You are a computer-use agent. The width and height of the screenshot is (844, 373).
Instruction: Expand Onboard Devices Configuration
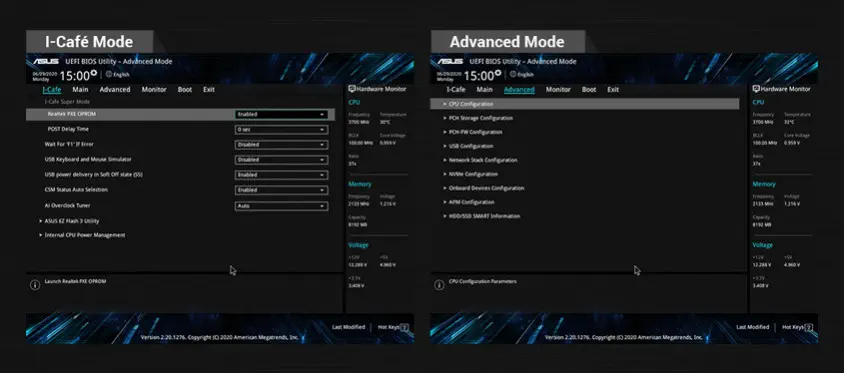click(x=483, y=188)
